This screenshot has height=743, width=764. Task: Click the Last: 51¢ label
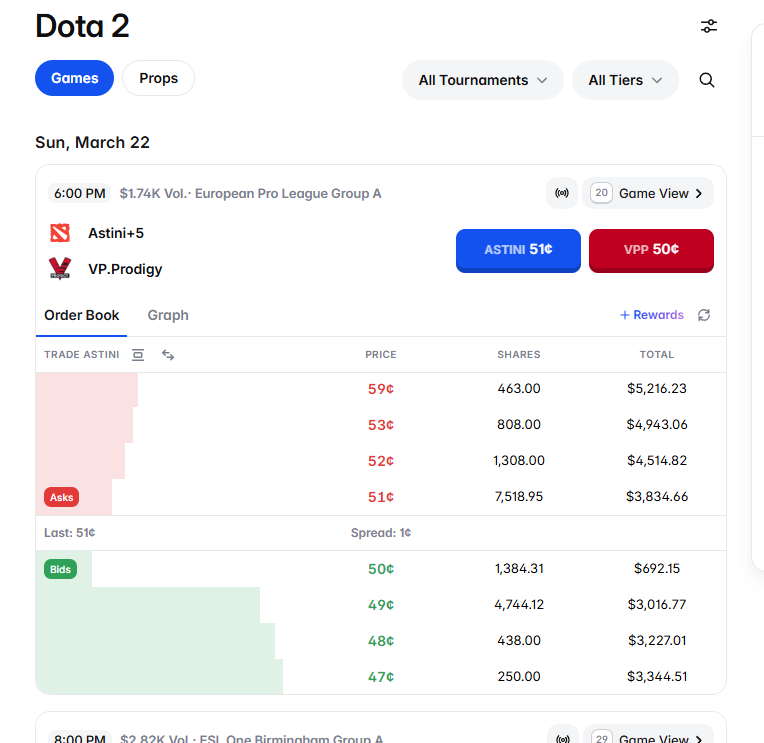(x=70, y=533)
